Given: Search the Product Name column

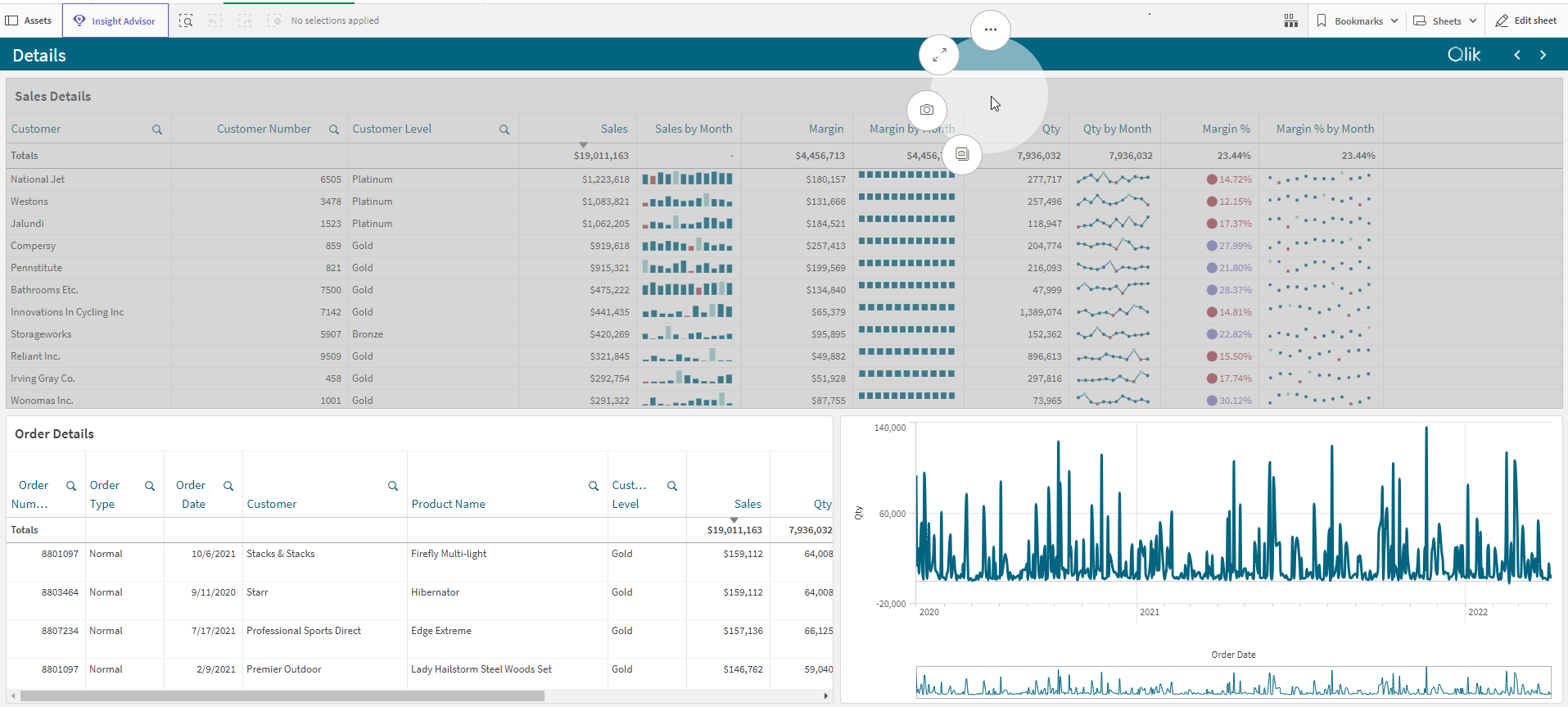Looking at the screenshot, I should click(594, 486).
